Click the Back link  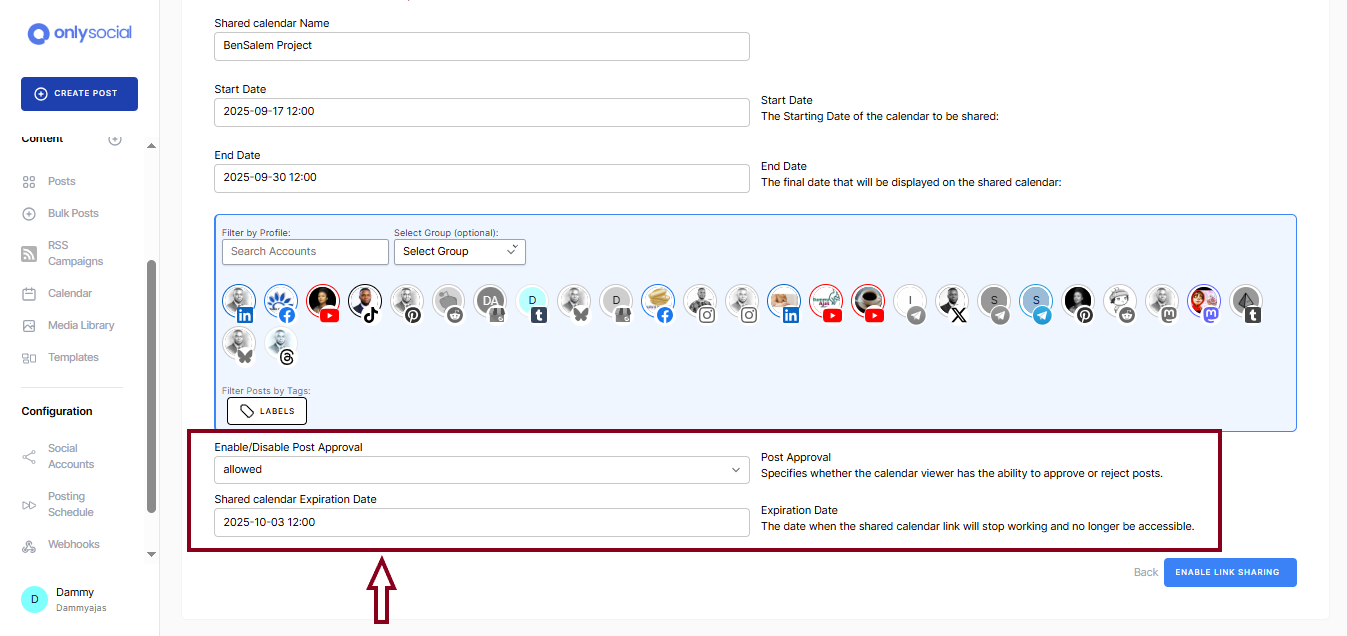(1145, 572)
